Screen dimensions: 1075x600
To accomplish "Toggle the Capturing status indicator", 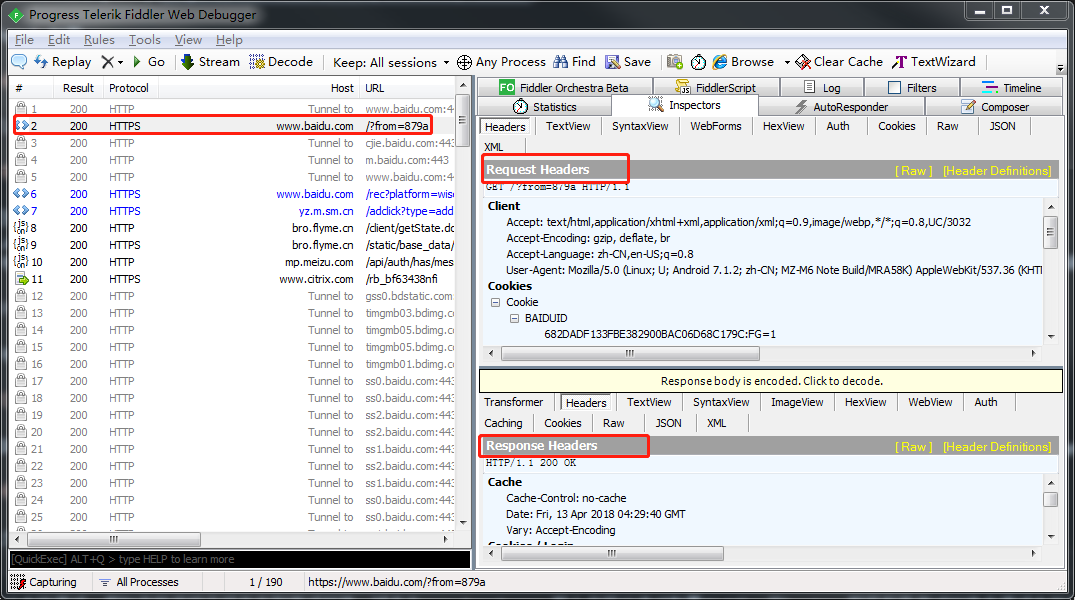I will tap(44, 581).
